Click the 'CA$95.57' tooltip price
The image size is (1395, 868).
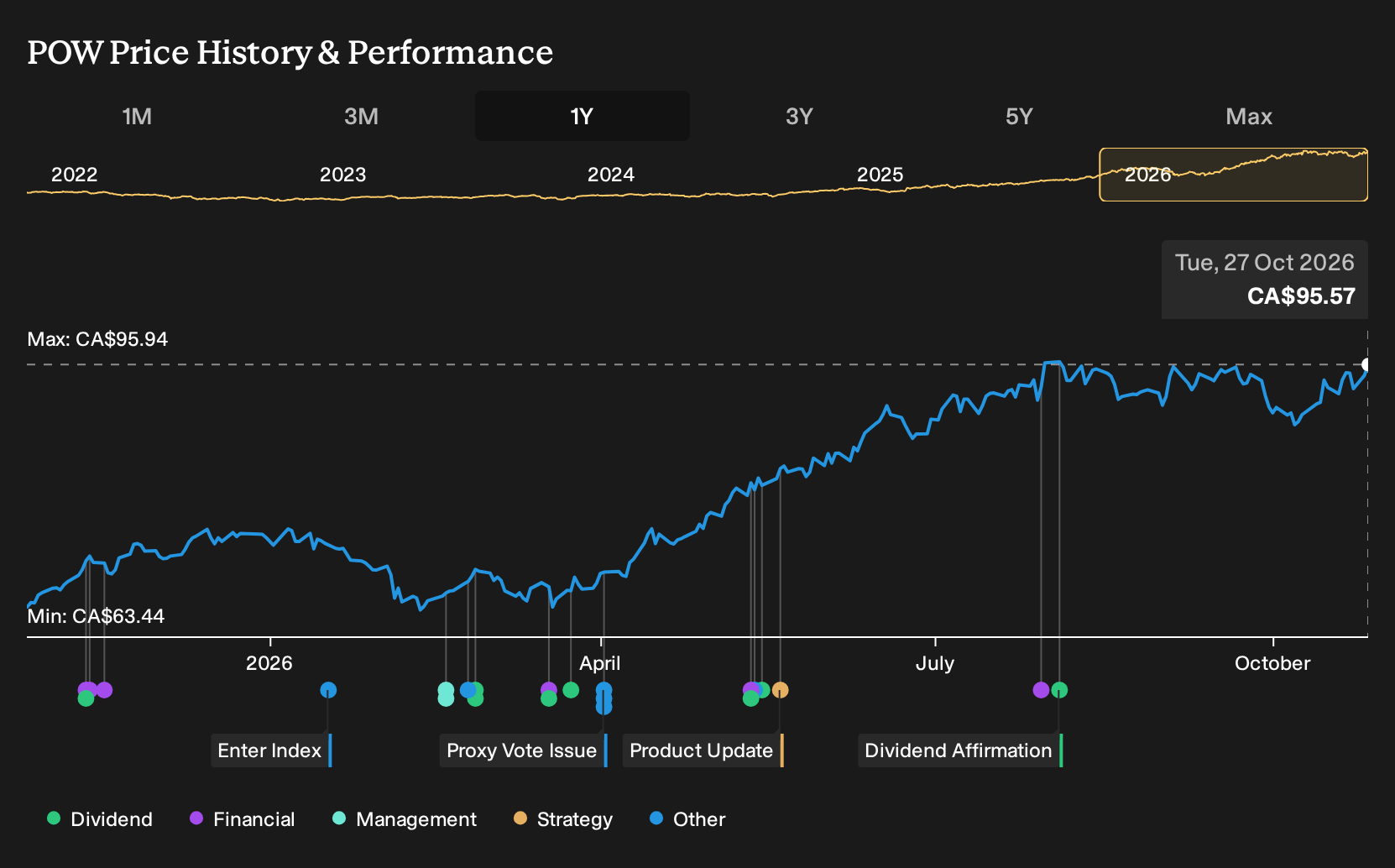[x=1301, y=296]
